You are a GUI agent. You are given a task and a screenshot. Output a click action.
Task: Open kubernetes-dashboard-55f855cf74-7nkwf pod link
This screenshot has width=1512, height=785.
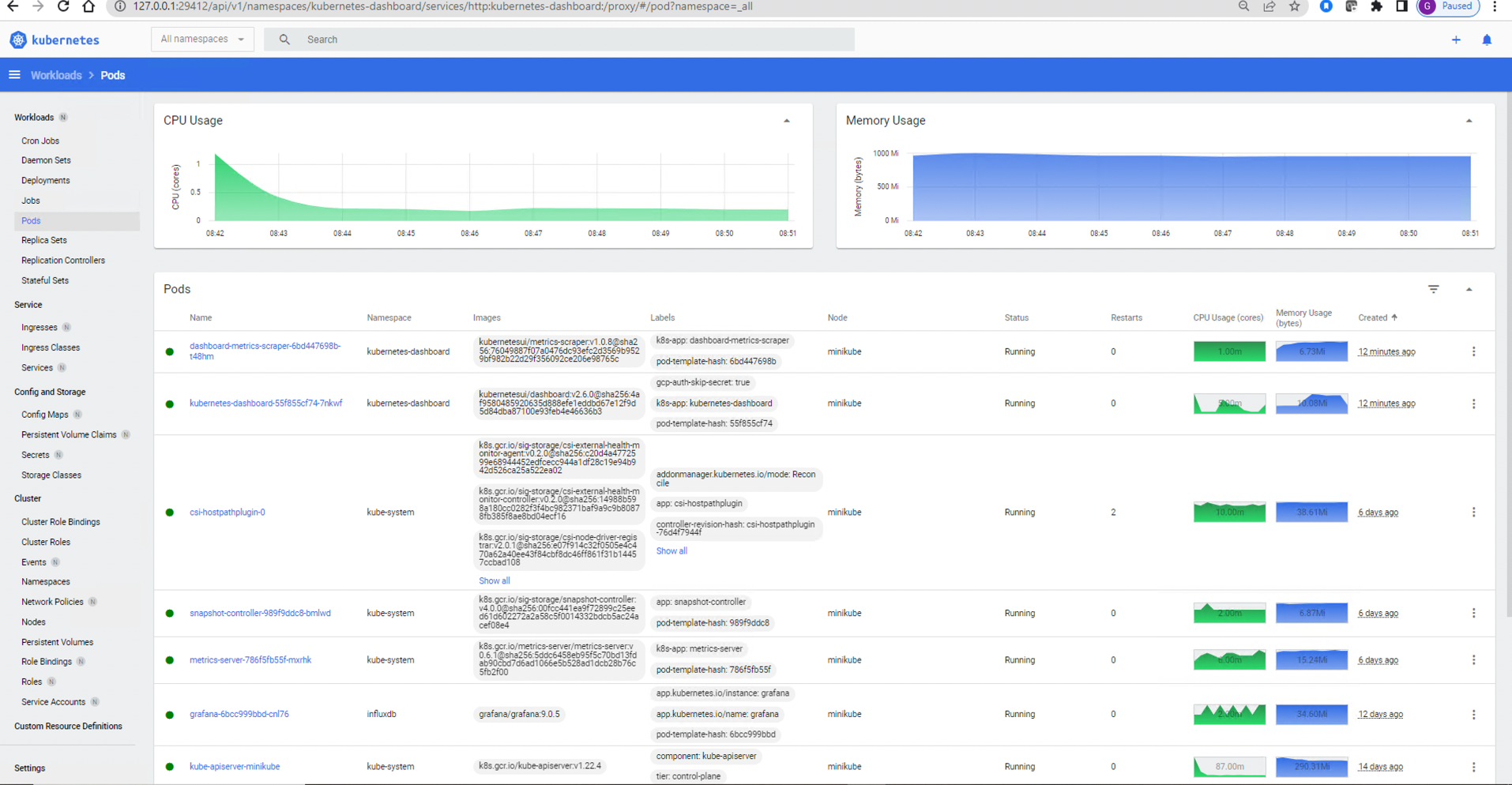(x=266, y=404)
